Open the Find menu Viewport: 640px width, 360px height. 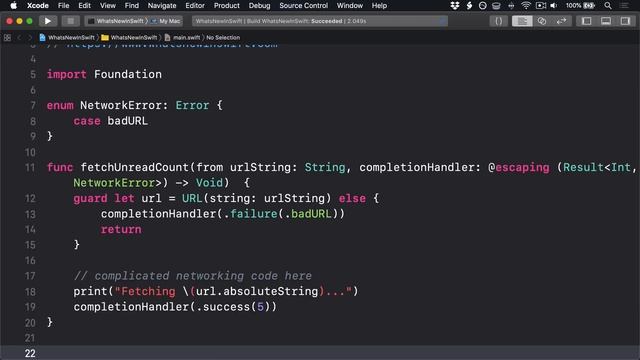pos(131,5)
